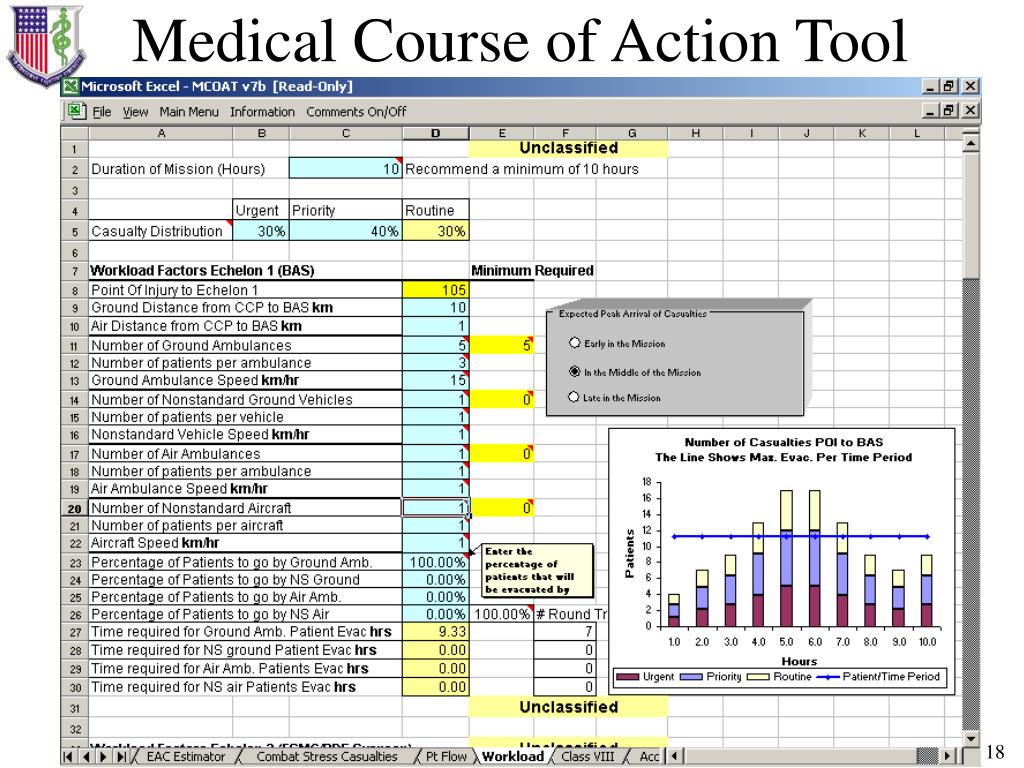1024x768 pixels.
Task: Click Urgent casualty percentage 30% cell
Action: coord(261,231)
